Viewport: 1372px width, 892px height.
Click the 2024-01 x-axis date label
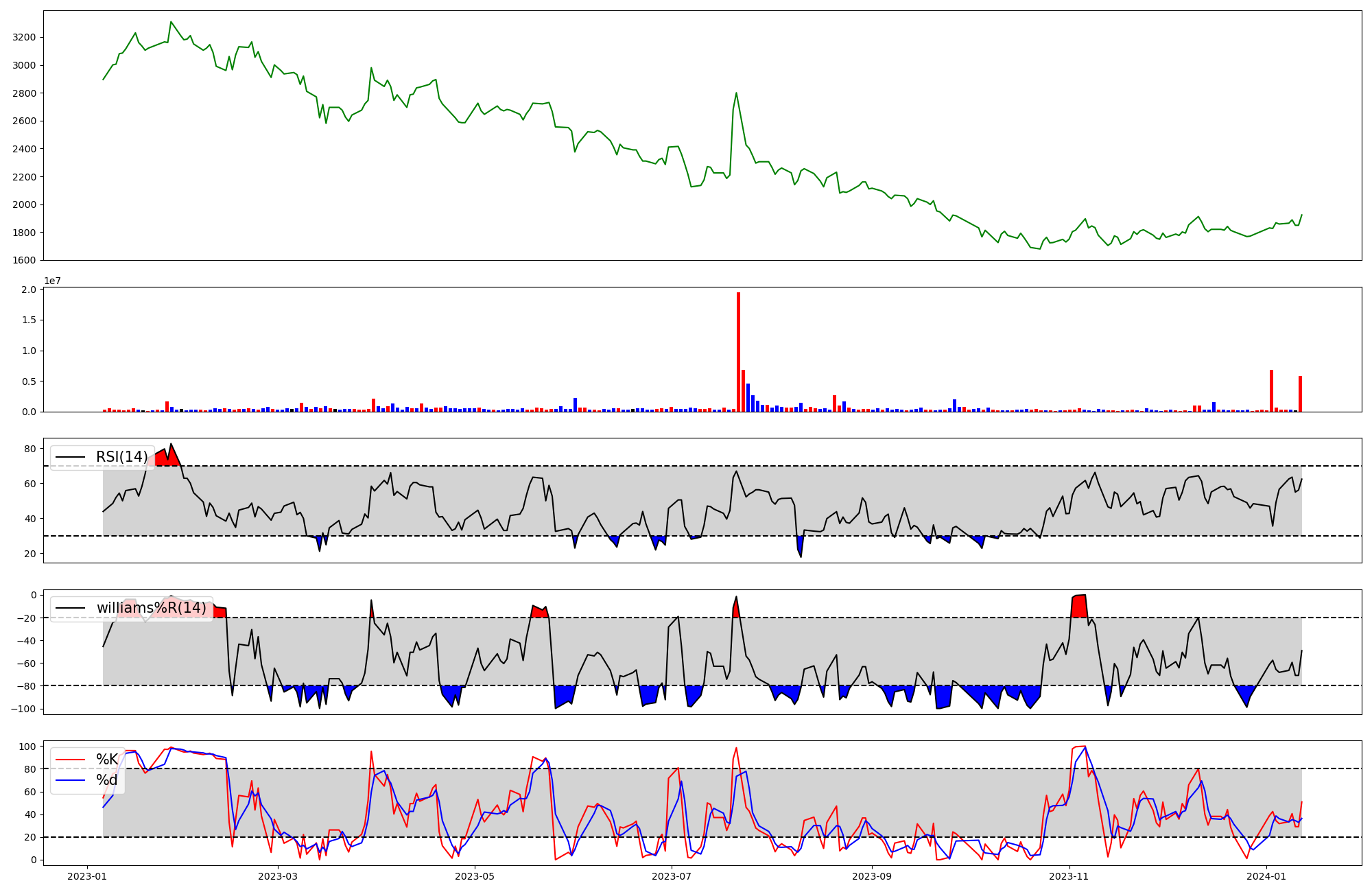tap(1266, 876)
